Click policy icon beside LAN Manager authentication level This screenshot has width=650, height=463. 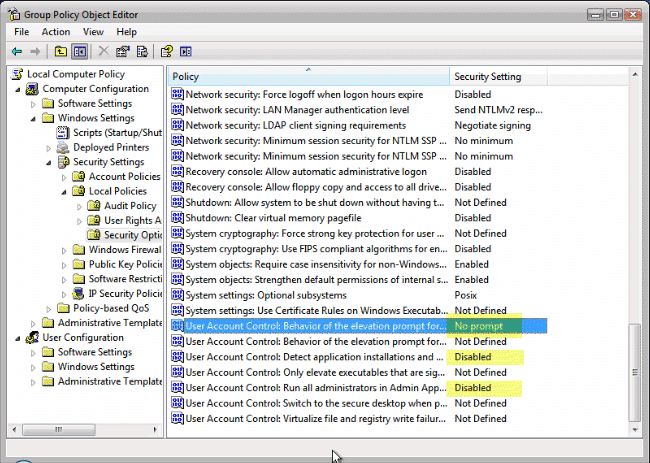tap(177, 110)
